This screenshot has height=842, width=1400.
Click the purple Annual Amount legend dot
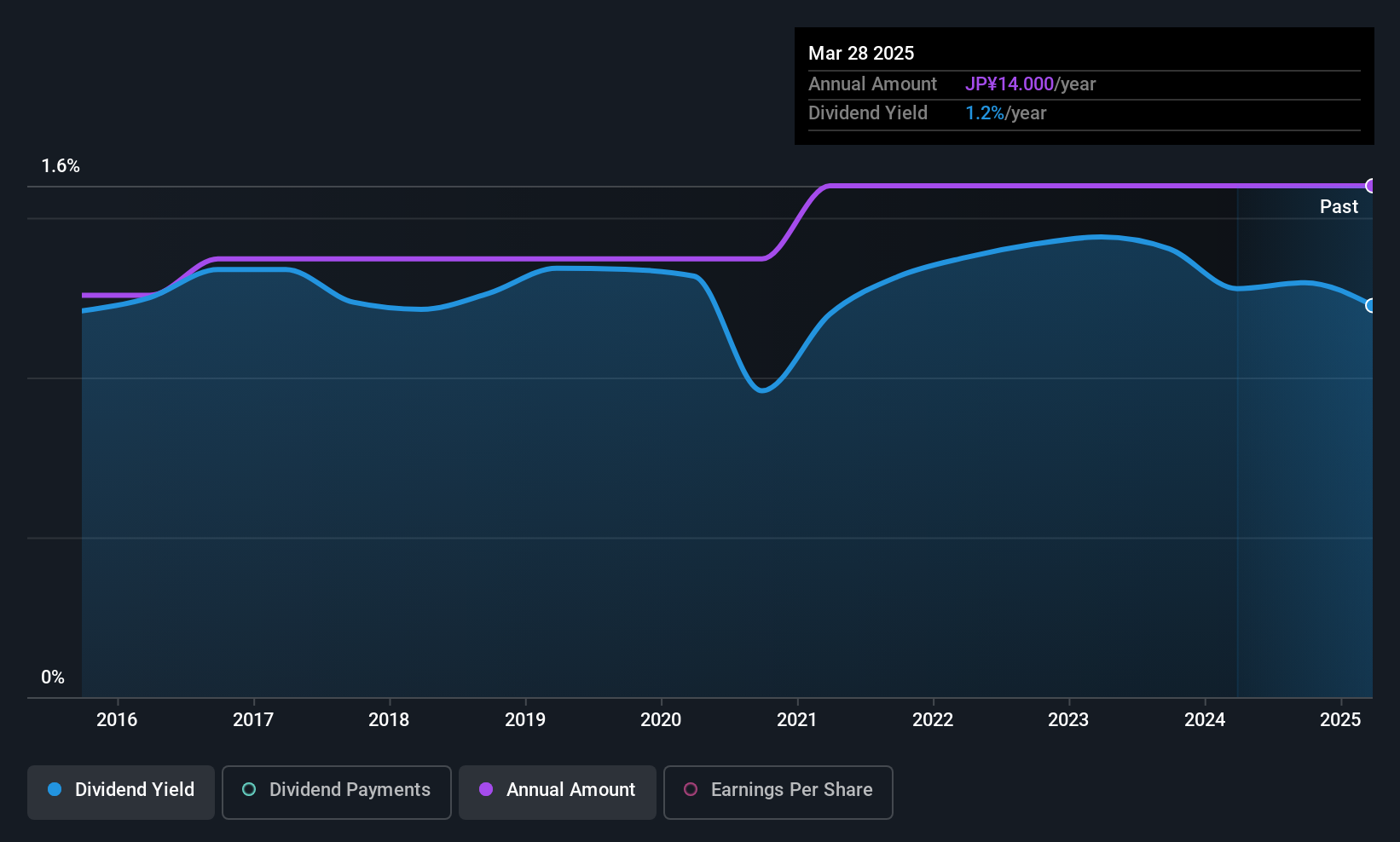click(x=486, y=789)
